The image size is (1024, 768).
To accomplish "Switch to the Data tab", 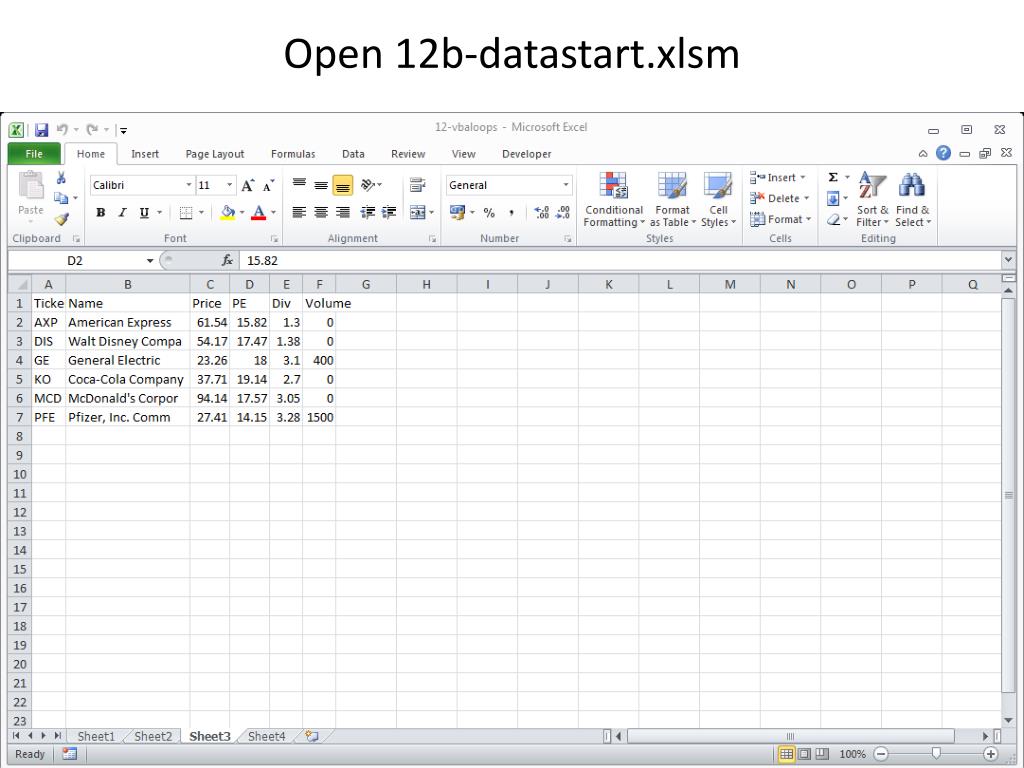I will pos(353,154).
